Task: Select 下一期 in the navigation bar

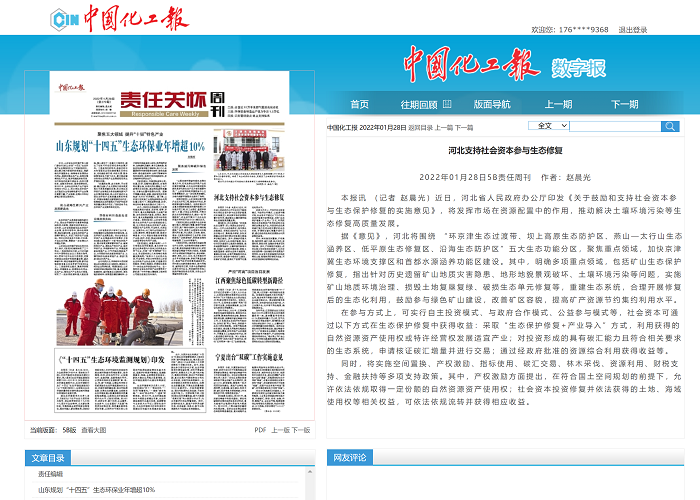Action: click(x=625, y=104)
